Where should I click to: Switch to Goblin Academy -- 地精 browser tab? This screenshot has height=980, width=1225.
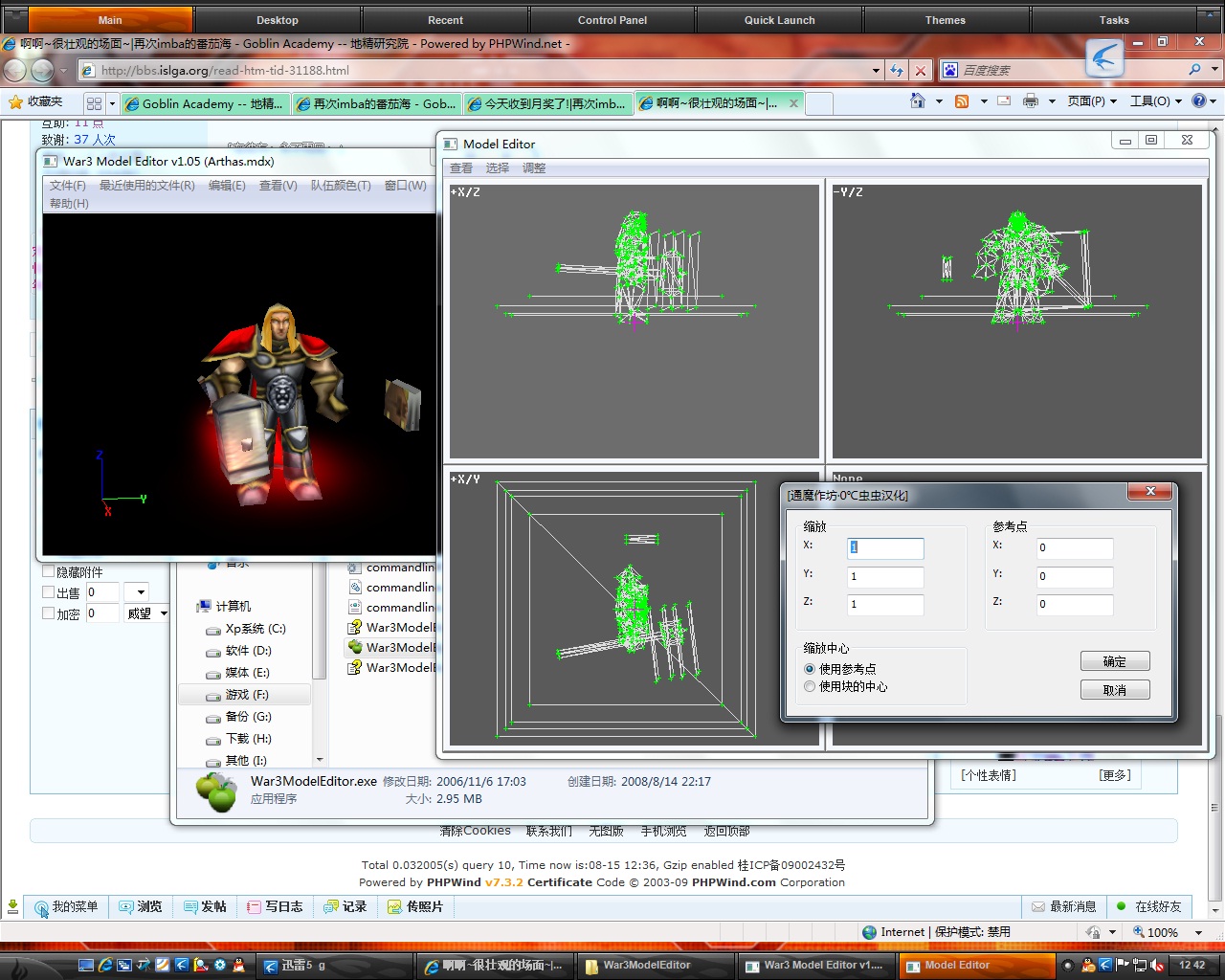(x=204, y=103)
